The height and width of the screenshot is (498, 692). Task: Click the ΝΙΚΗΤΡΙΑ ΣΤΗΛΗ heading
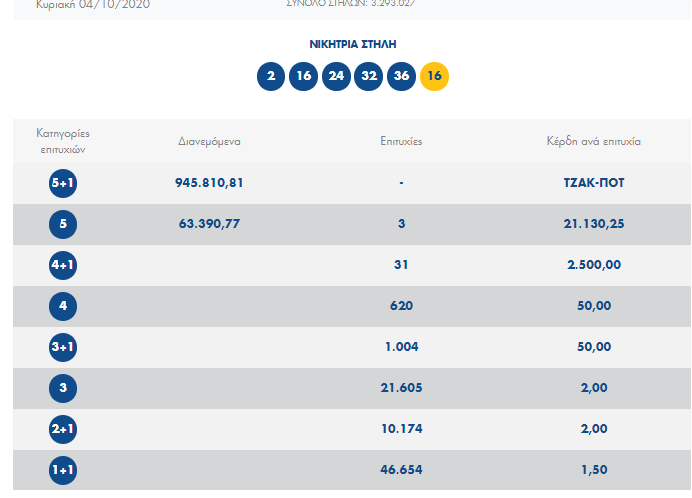coord(353,44)
